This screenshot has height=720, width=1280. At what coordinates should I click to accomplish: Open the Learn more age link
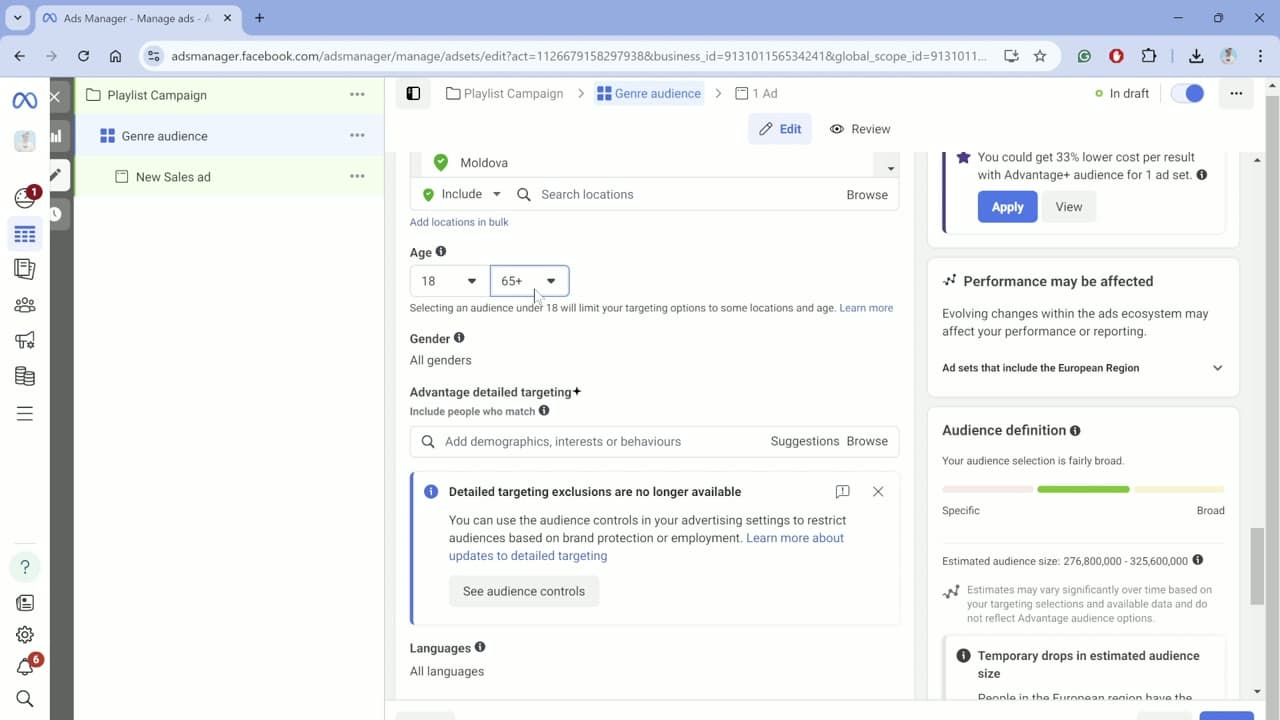pyautogui.click(x=866, y=308)
